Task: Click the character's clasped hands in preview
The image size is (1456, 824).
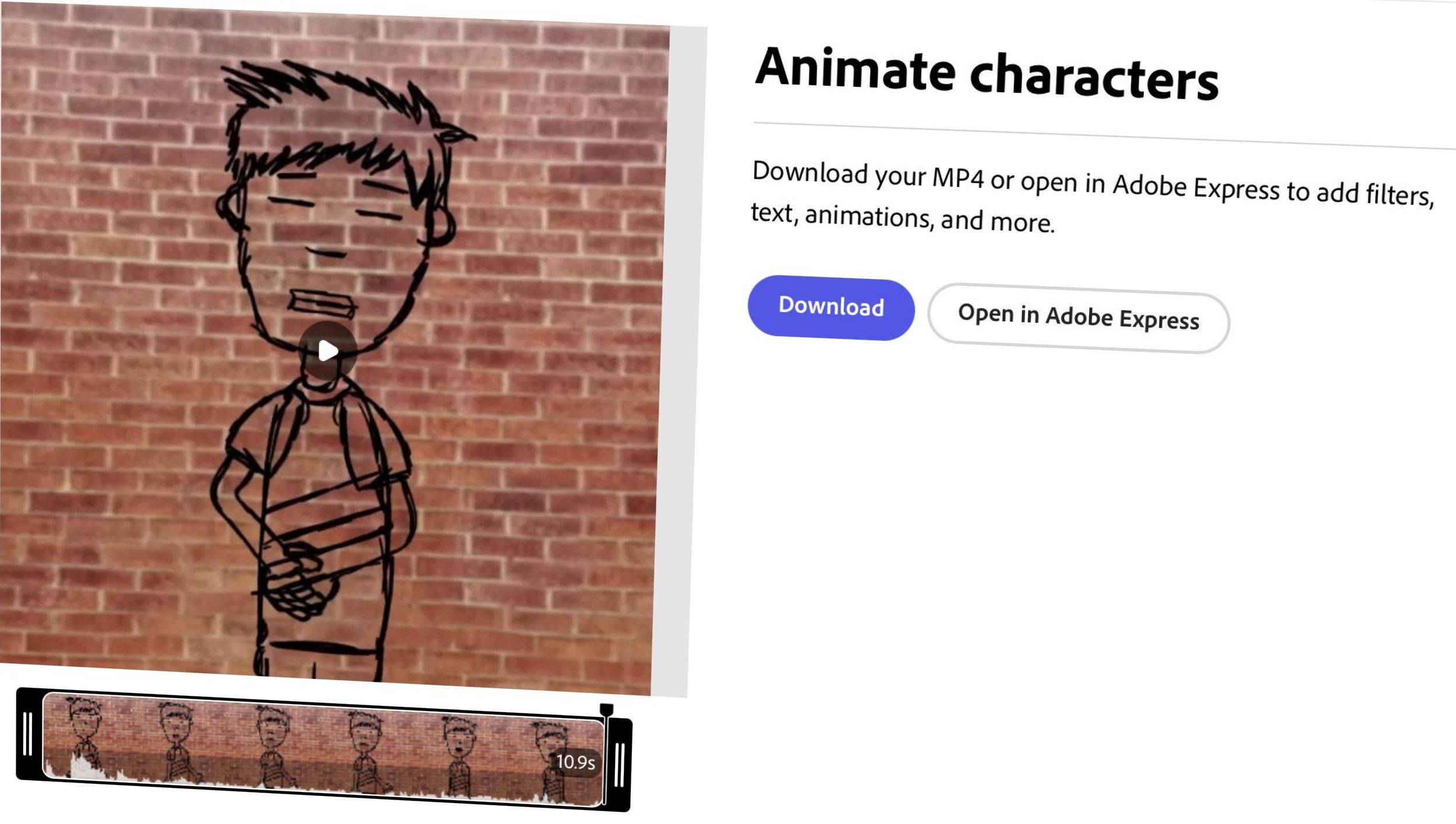Action: 297,578
